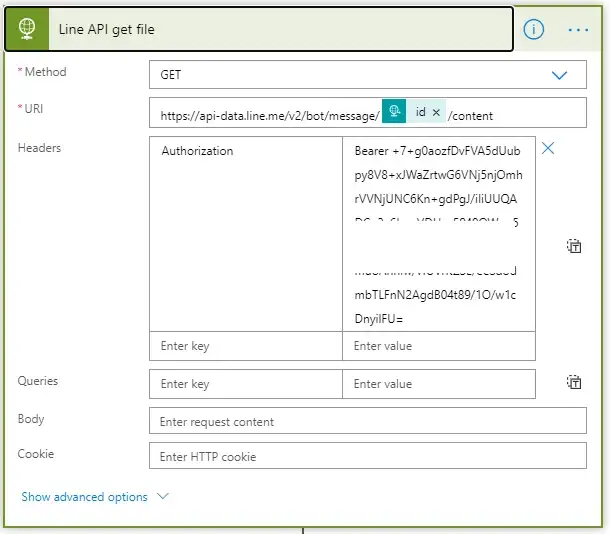Screen dimensions: 610x534
Task: Click the URI label
Action: pos(33,109)
